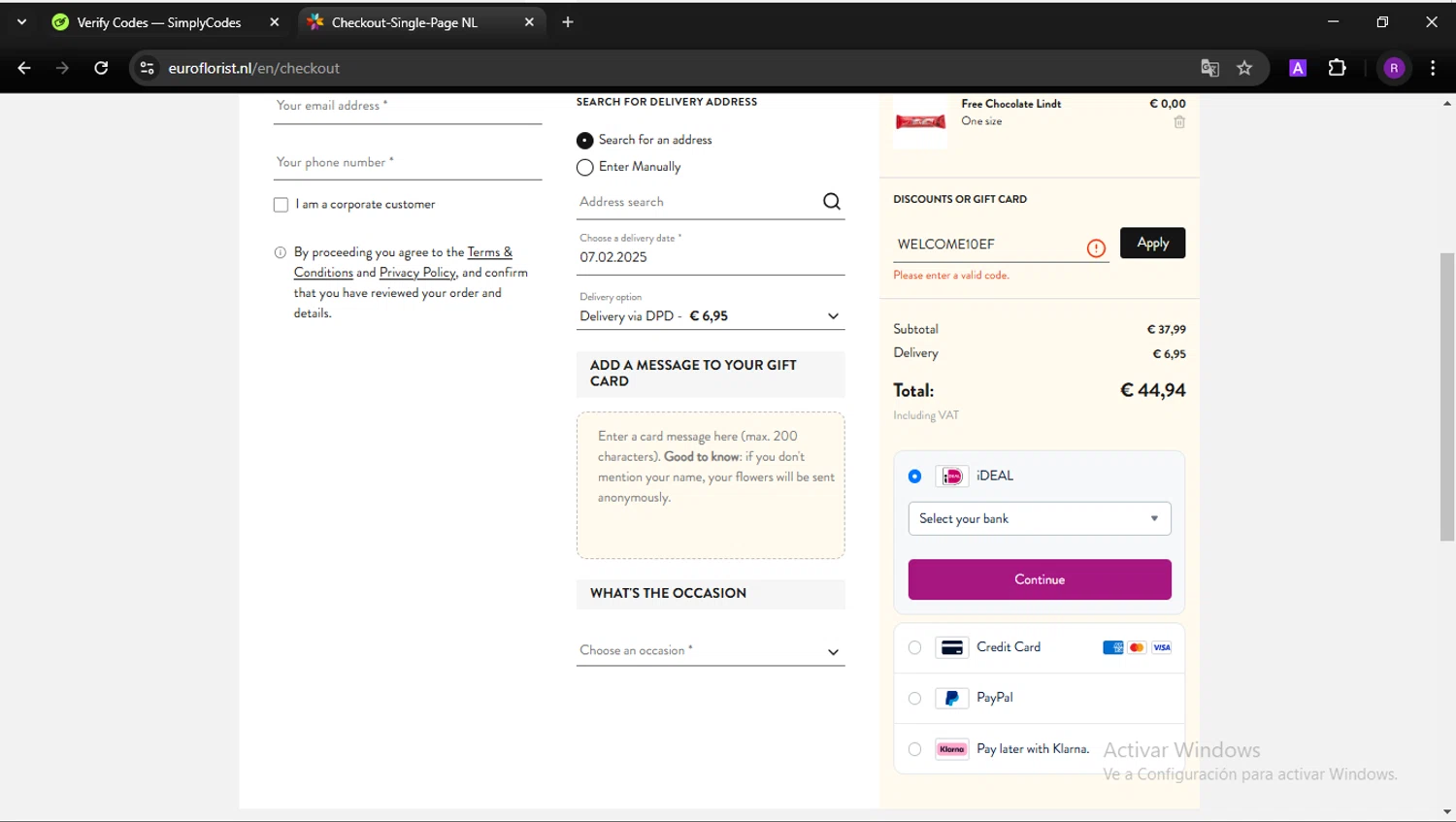The image size is (1456, 822).
Task: Click the browser forward arrow
Action: [62, 68]
